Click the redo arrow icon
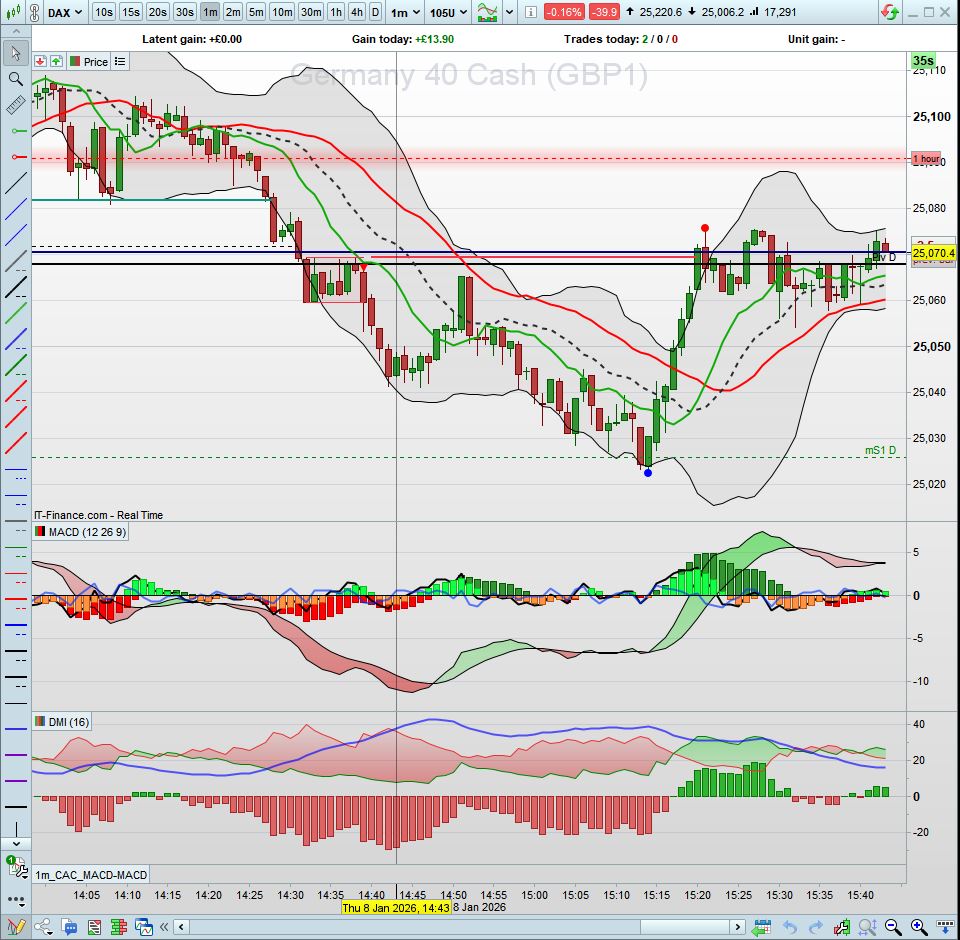Image resolution: width=960 pixels, height=940 pixels. (x=816, y=927)
